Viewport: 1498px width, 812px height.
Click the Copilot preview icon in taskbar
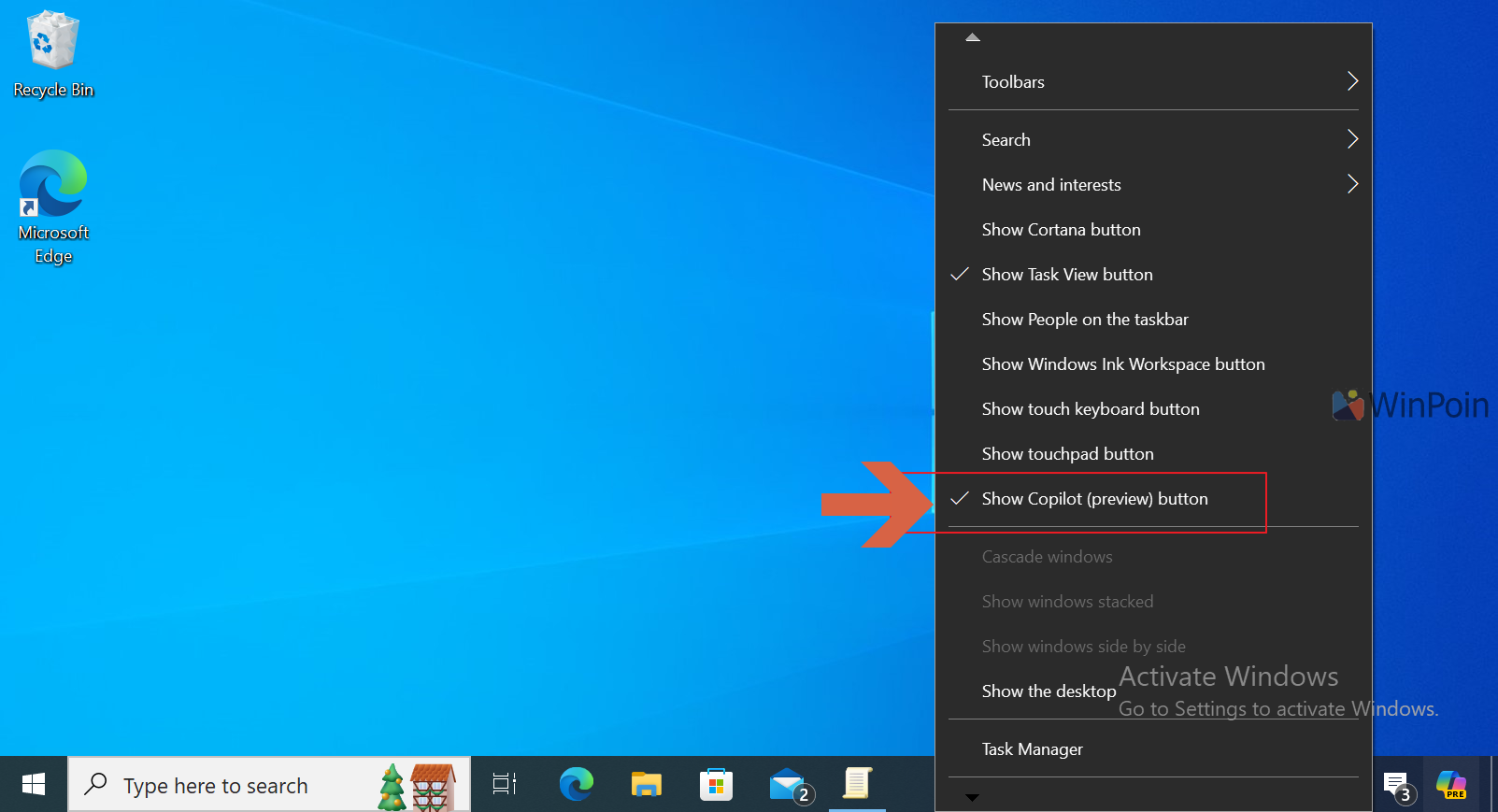pyautogui.click(x=1450, y=785)
